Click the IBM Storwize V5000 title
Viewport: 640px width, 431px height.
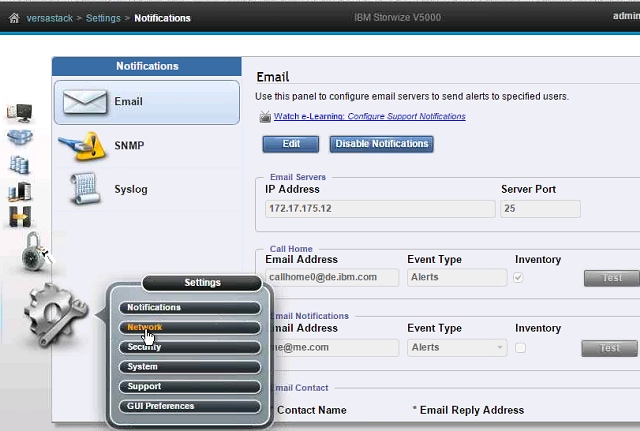point(397,18)
